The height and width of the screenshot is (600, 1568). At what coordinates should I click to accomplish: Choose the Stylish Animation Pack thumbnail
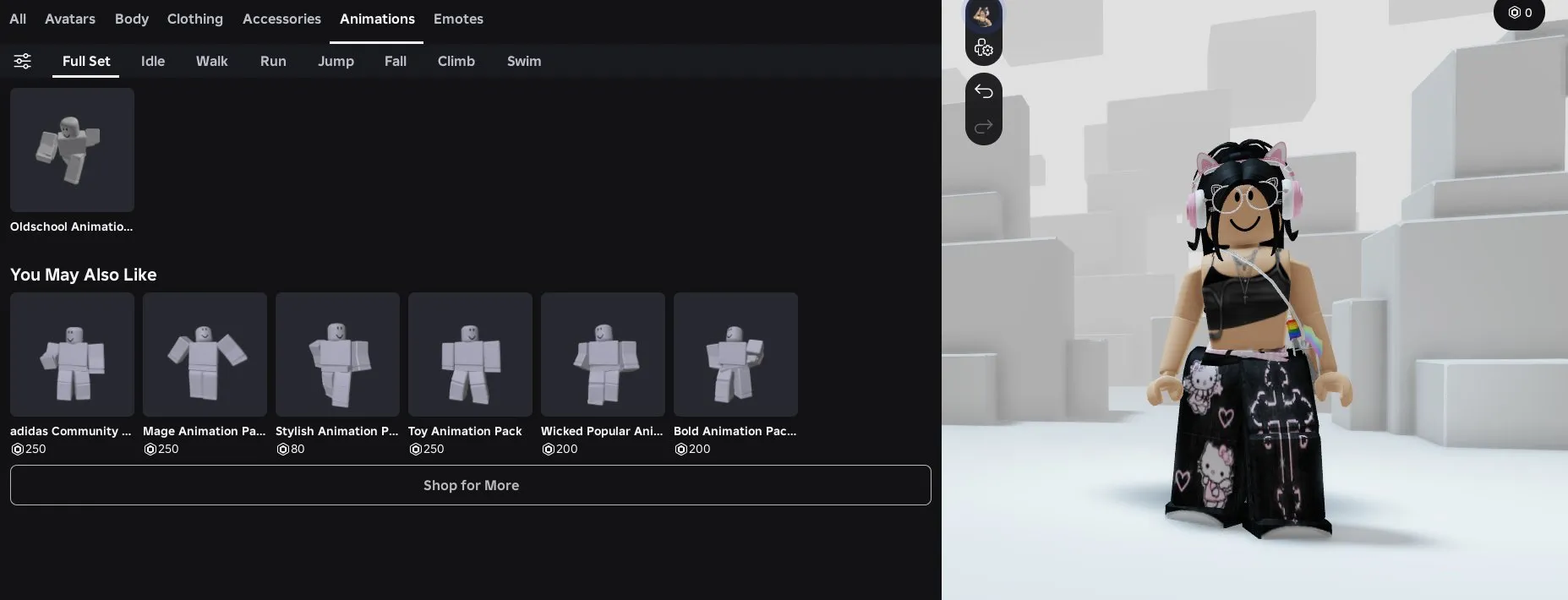(337, 354)
